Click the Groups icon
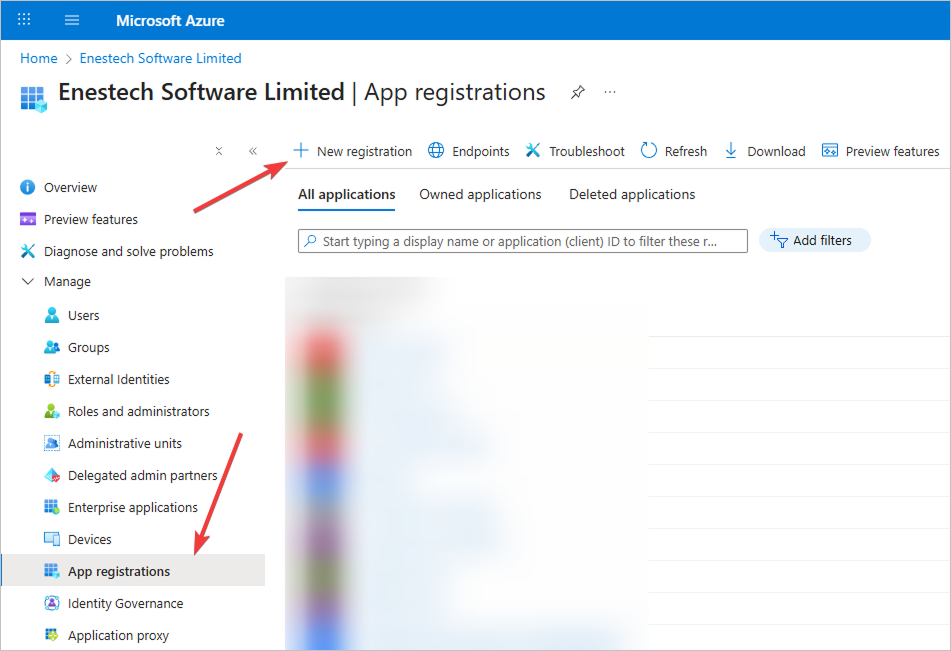Image resolution: width=951 pixels, height=651 pixels. [x=52, y=347]
